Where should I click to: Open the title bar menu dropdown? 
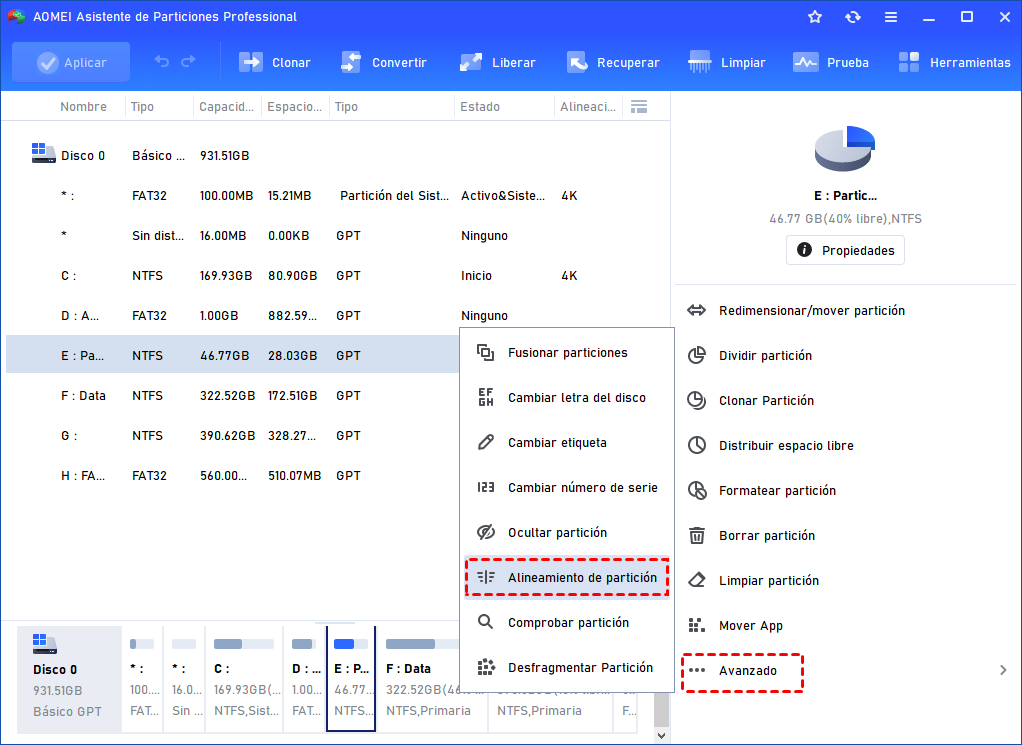coord(890,17)
